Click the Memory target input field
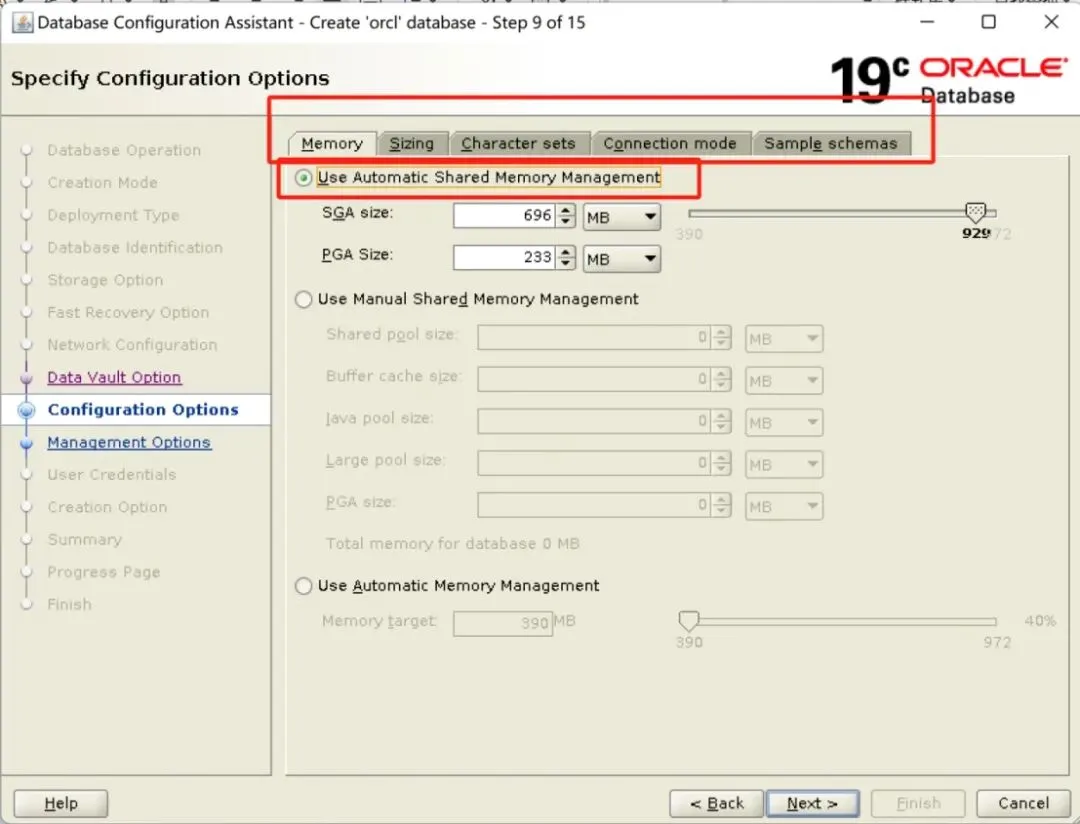This screenshot has height=824, width=1080. tap(503, 624)
